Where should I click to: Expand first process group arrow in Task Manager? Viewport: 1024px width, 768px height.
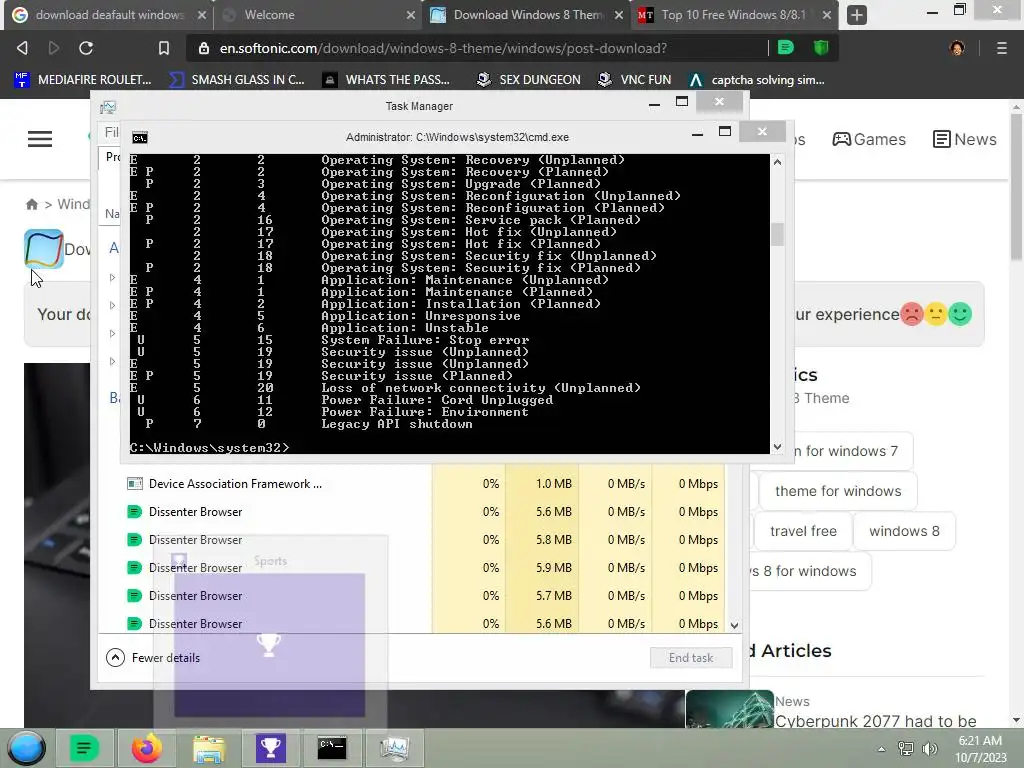(x=112, y=278)
